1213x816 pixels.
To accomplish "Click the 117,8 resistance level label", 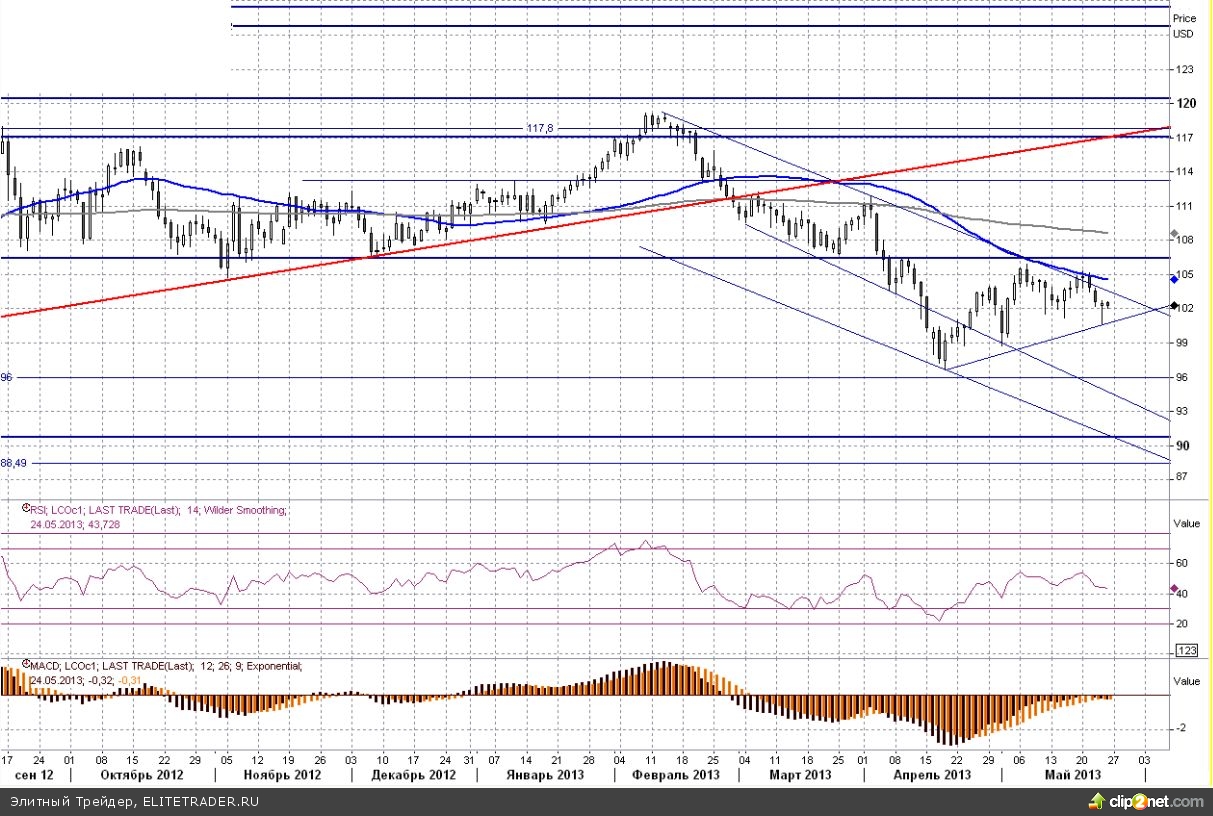I will point(540,128).
